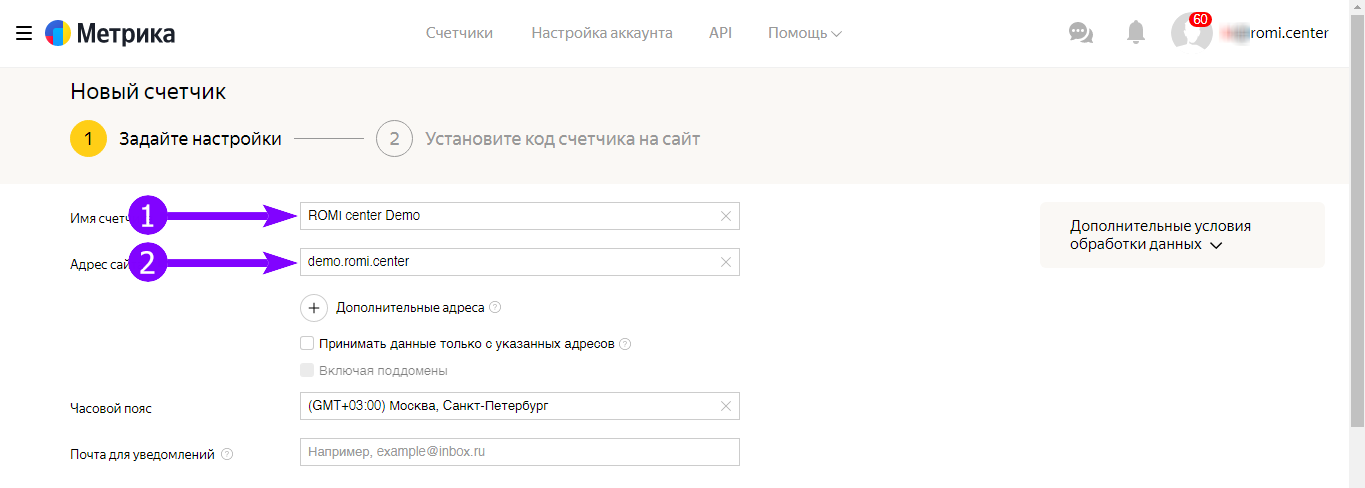Click the Почта для уведомлений label
1365x488 pixels.
click(142, 454)
